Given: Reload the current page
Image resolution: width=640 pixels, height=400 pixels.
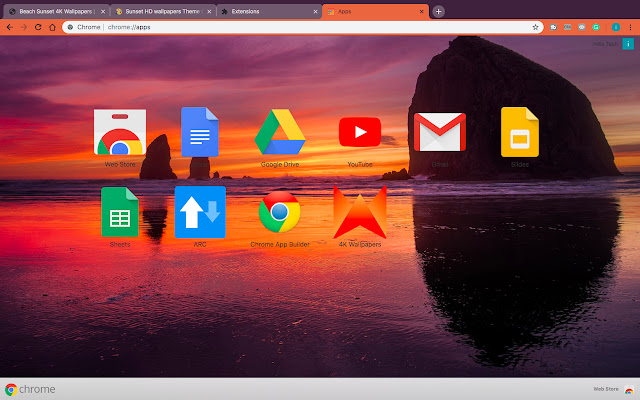Looking at the screenshot, I should [x=38, y=27].
